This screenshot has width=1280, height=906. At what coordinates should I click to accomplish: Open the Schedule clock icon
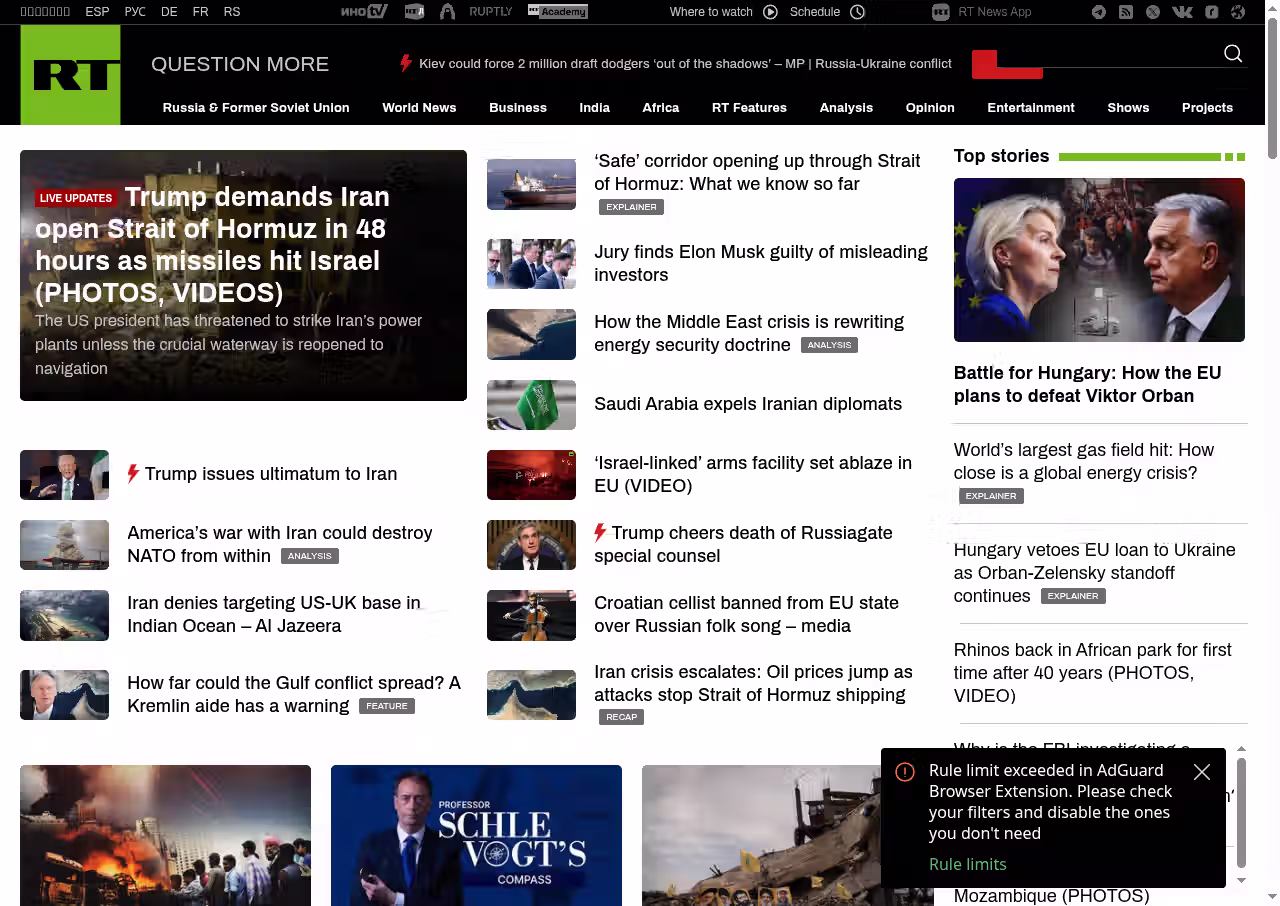click(857, 12)
